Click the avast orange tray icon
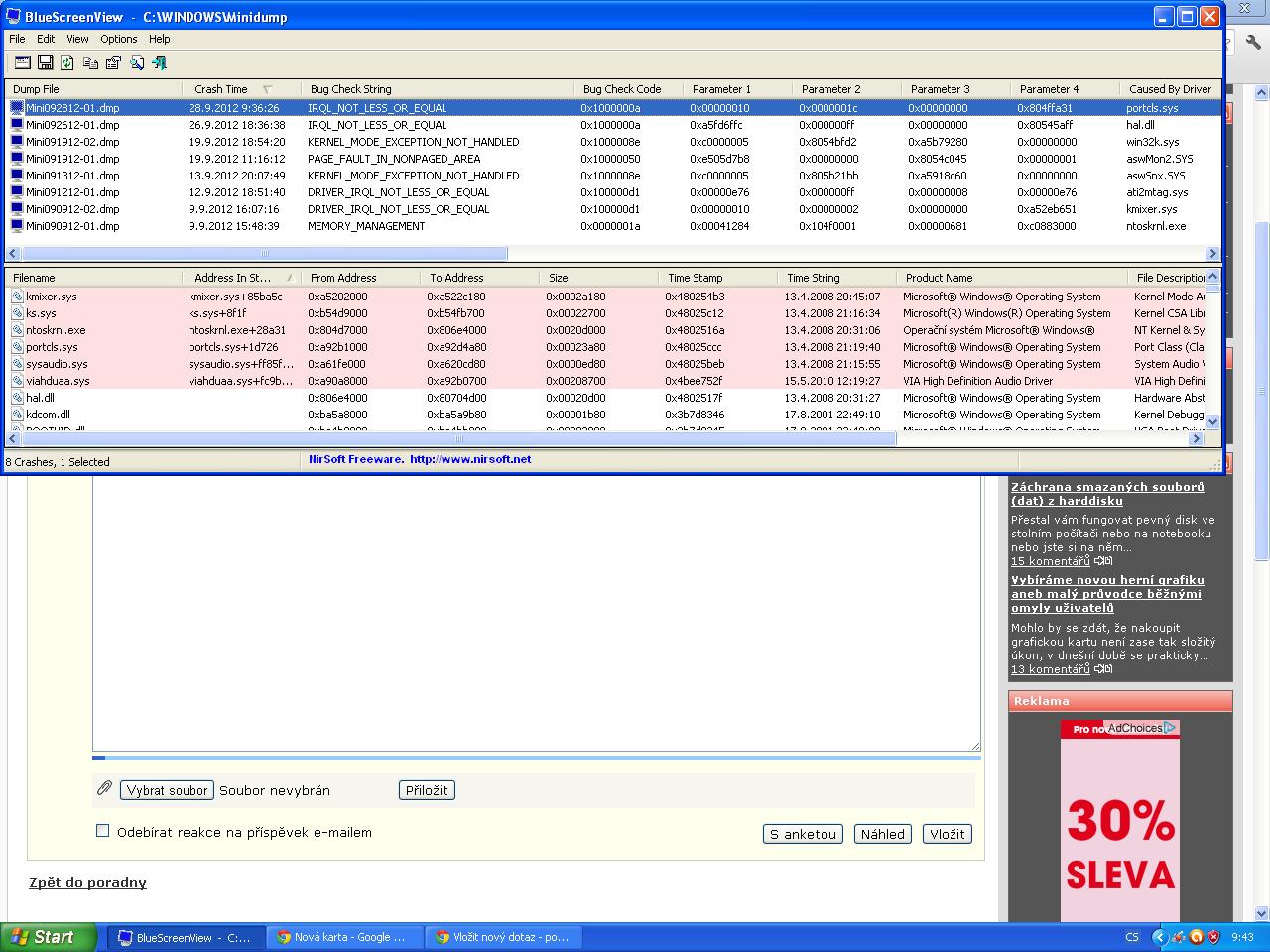The image size is (1270, 952). click(x=1196, y=937)
